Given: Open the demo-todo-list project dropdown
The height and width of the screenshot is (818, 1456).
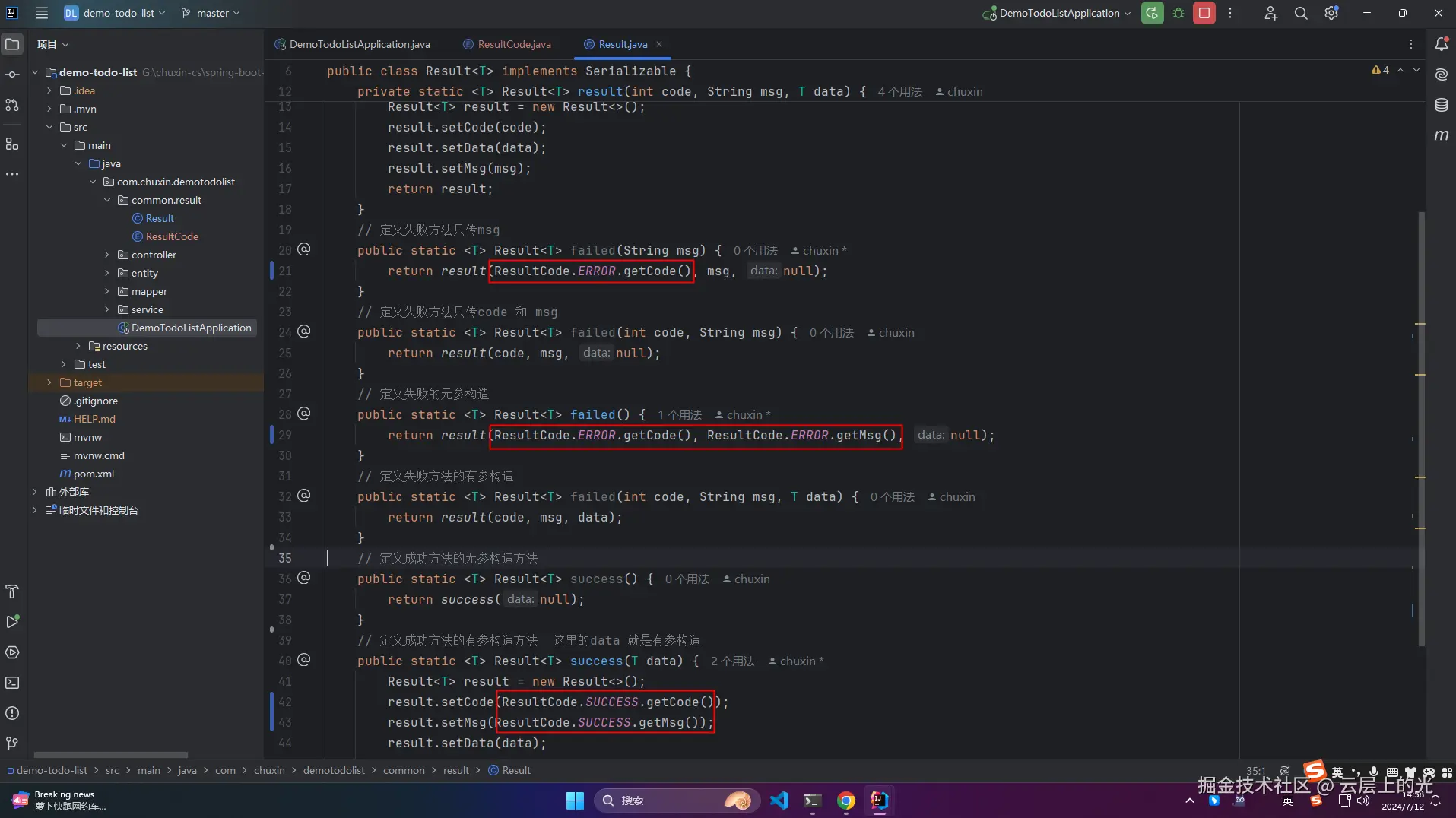Looking at the screenshot, I should point(115,13).
